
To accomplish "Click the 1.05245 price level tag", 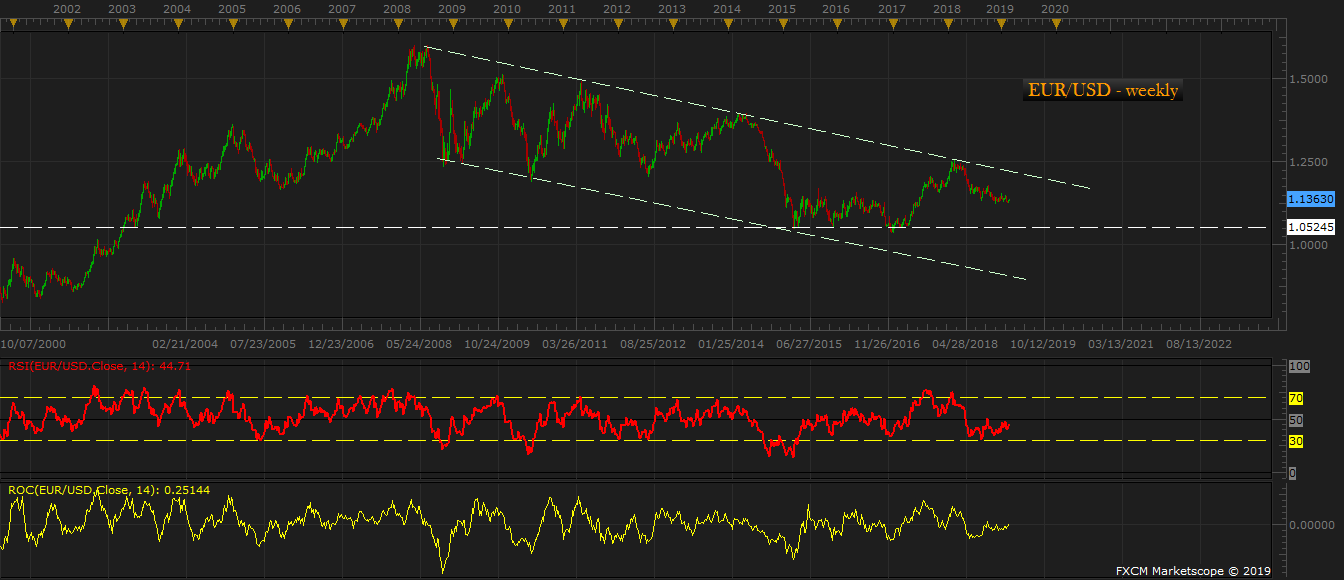I will [1311, 227].
